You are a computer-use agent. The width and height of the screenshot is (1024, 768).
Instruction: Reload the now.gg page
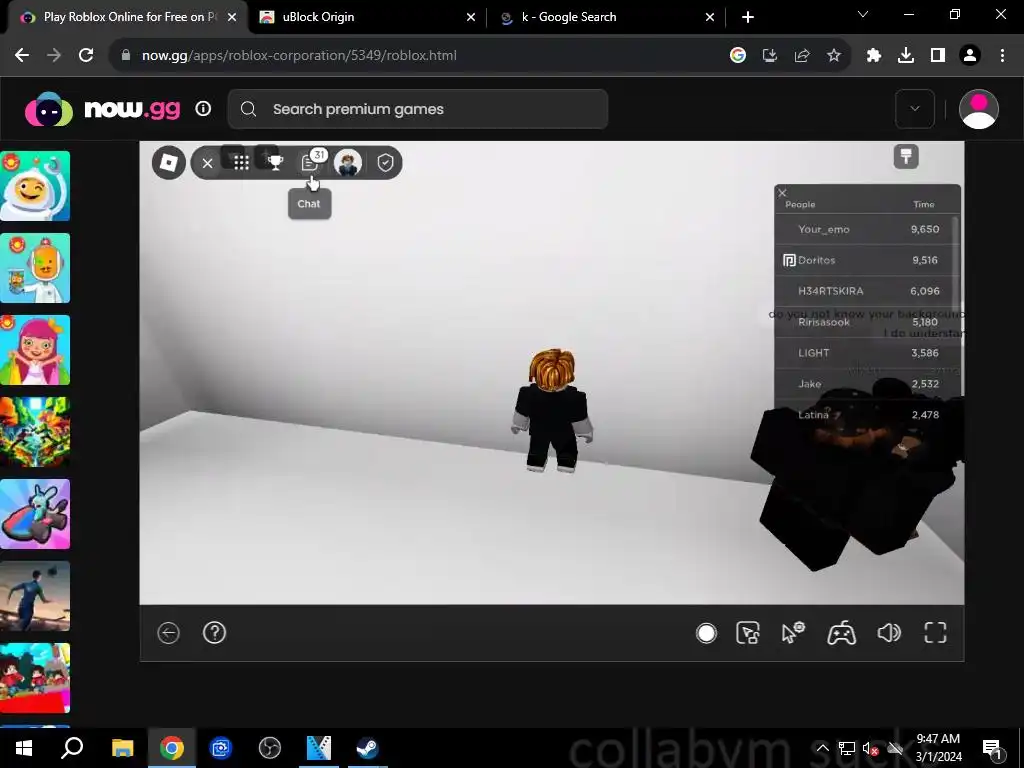pyautogui.click(x=86, y=56)
